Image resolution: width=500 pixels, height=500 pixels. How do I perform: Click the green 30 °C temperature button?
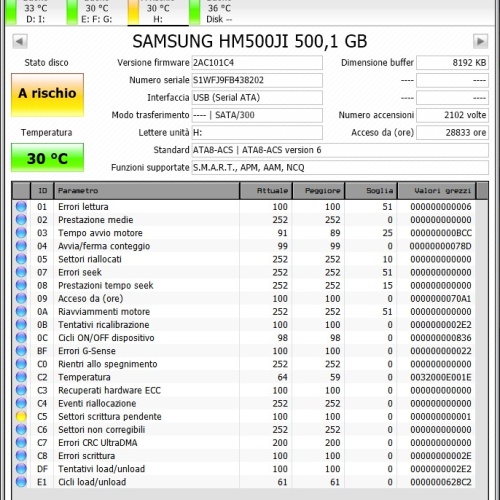(x=47, y=158)
